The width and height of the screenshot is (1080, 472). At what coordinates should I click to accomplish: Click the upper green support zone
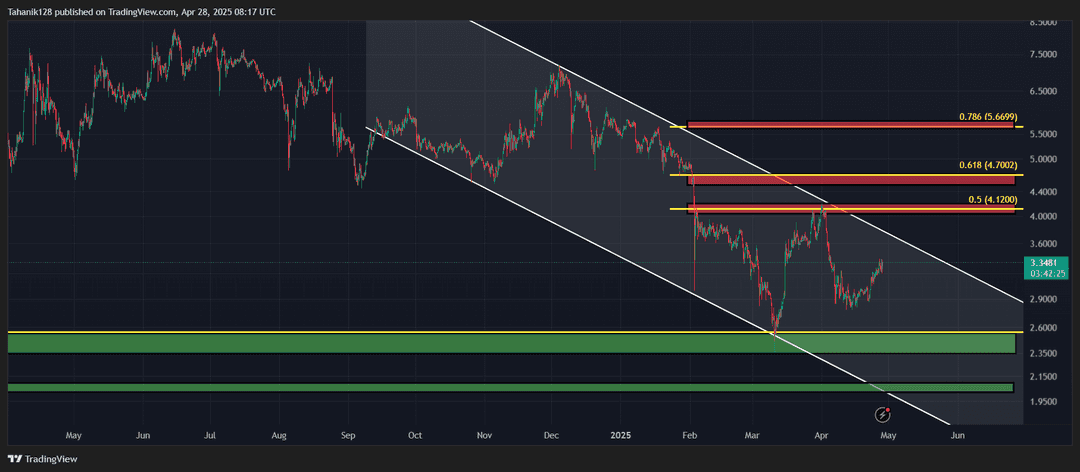[512, 344]
